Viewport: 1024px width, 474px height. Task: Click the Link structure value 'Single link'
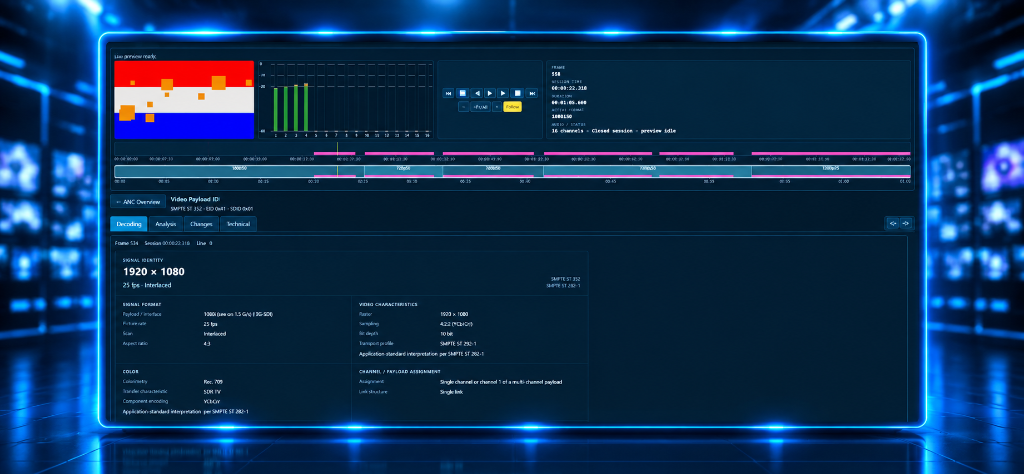452,392
